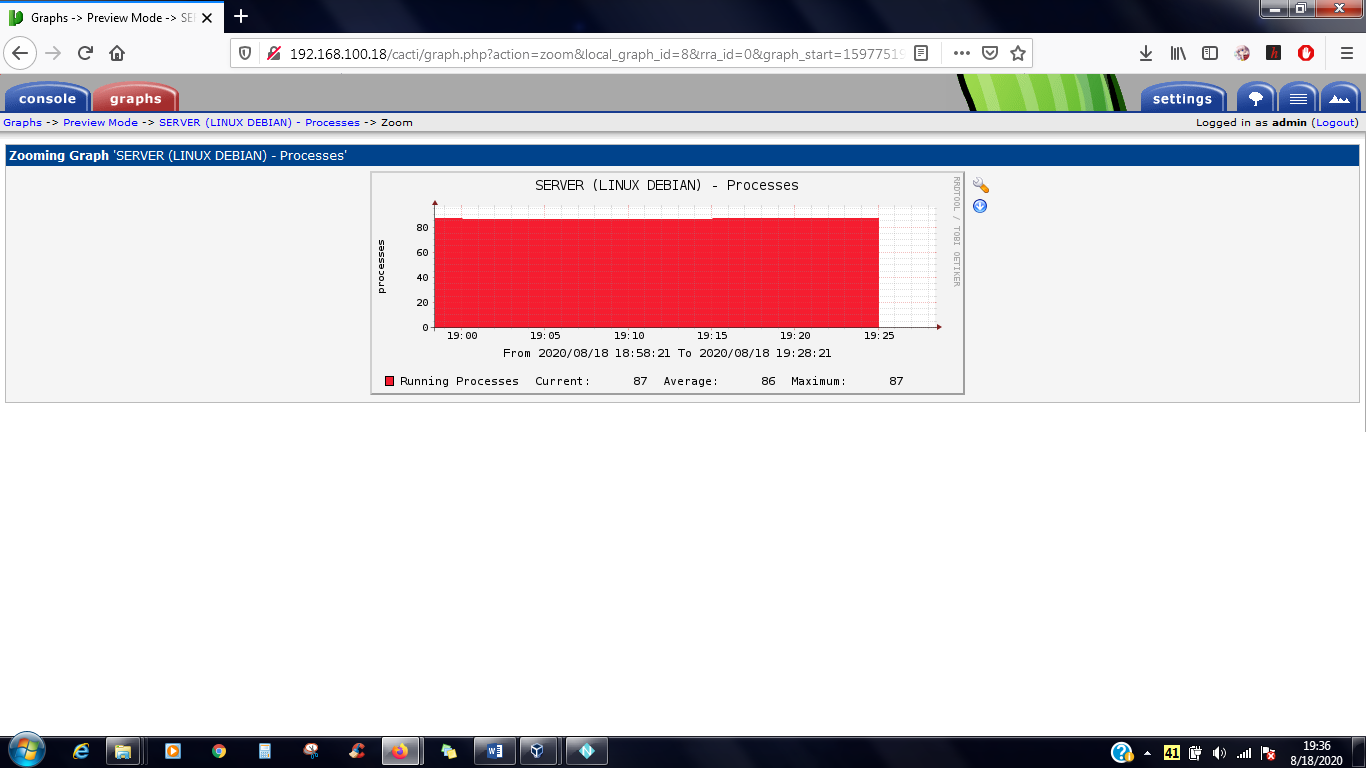Bookmark this page with star icon

pos(1018,53)
